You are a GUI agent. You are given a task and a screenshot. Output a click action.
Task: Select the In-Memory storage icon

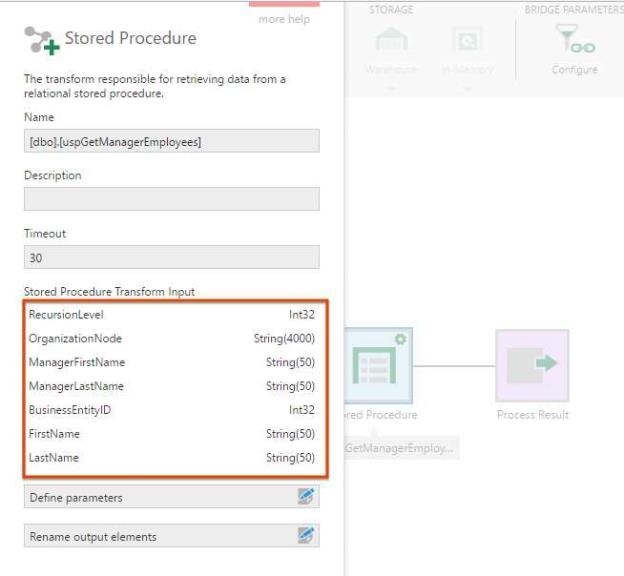coord(467,43)
